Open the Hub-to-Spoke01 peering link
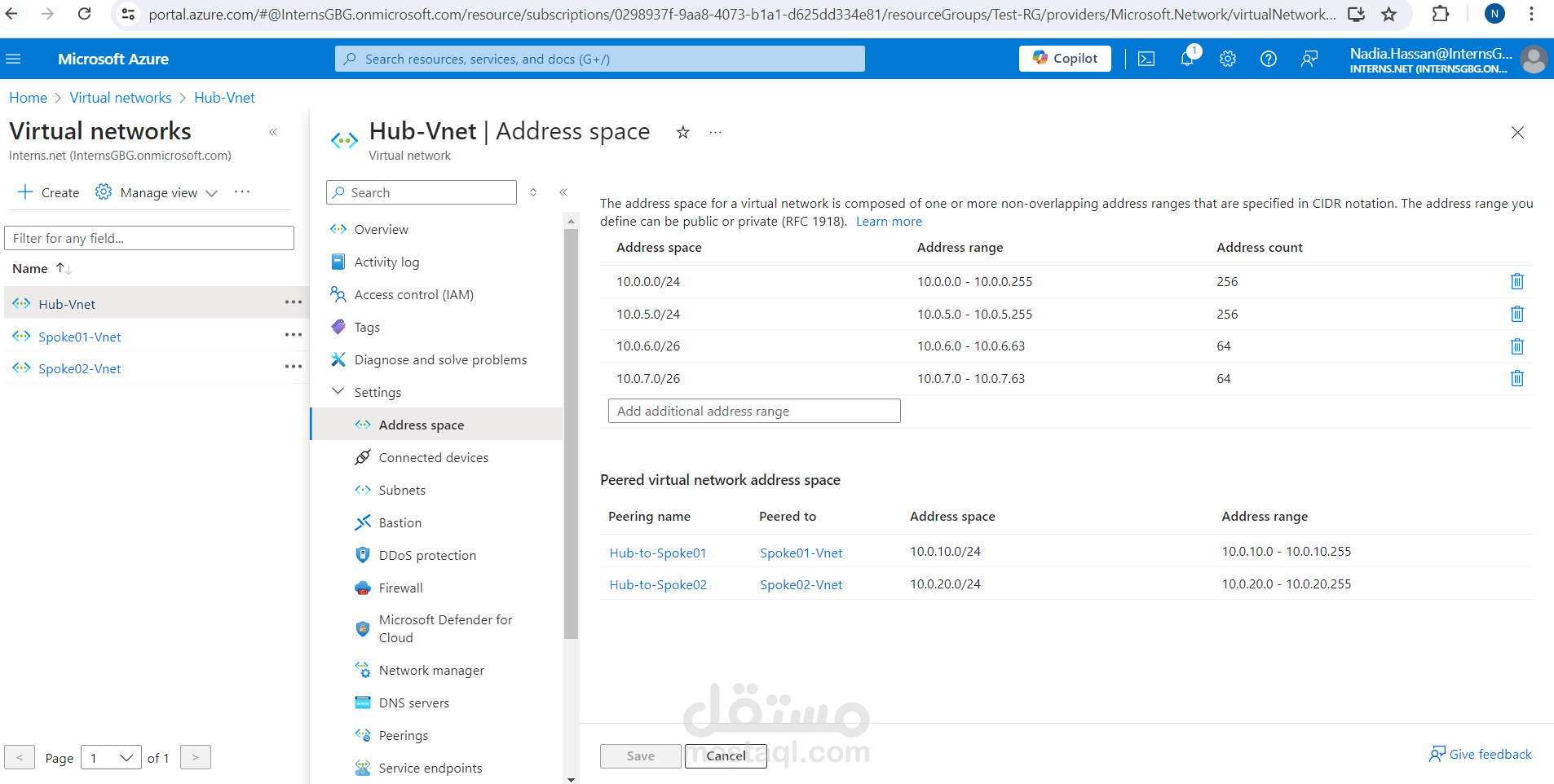The height and width of the screenshot is (784, 1554). 658,553
